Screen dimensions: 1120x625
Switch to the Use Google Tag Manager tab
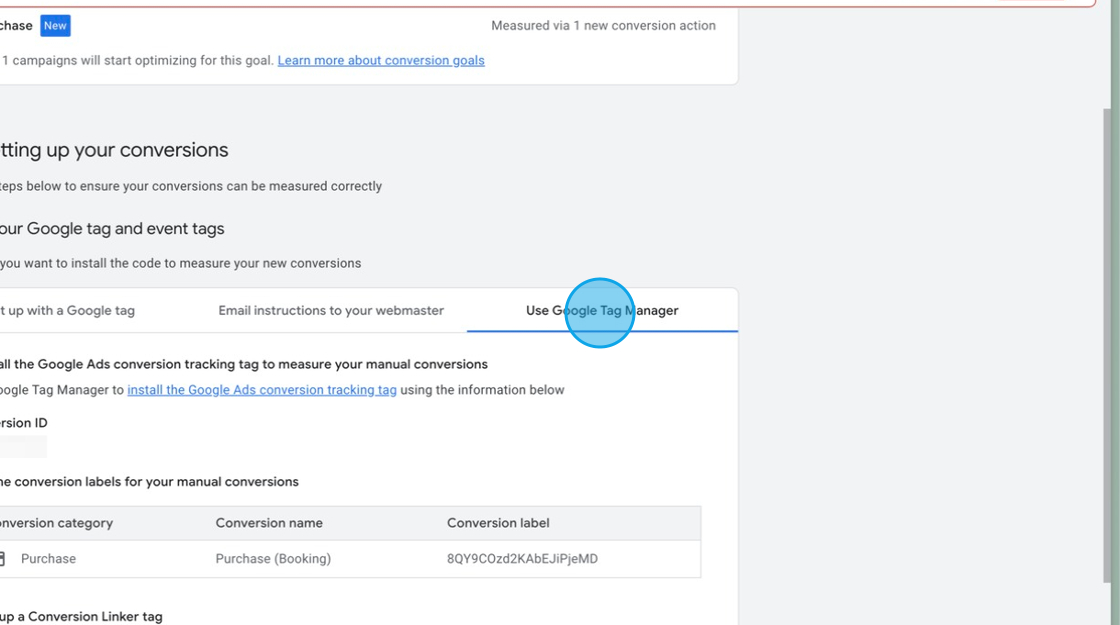tap(601, 311)
